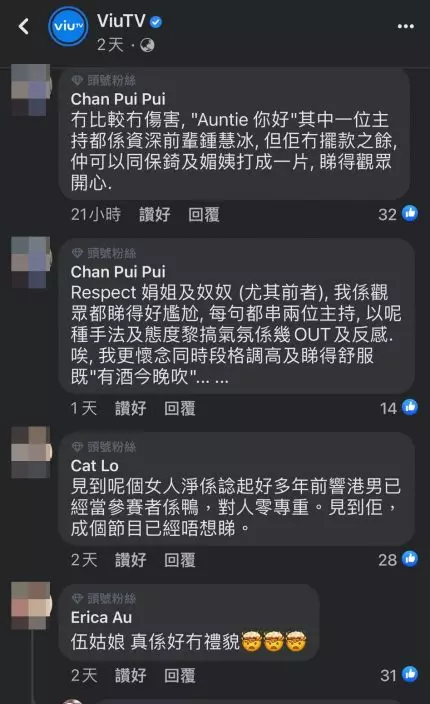
Task: Like Erica Au's comment
Action: click(131, 675)
